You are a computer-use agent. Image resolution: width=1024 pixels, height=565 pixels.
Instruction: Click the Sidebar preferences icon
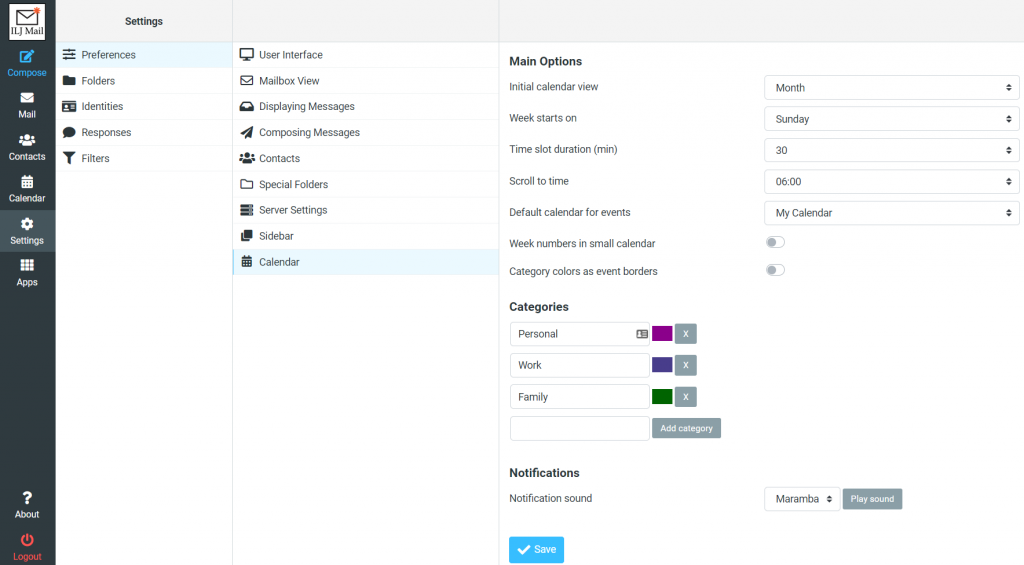[x=246, y=236]
